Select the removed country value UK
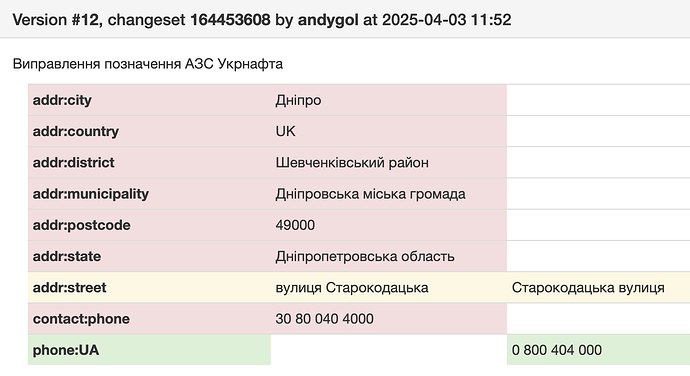 [x=286, y=132]
